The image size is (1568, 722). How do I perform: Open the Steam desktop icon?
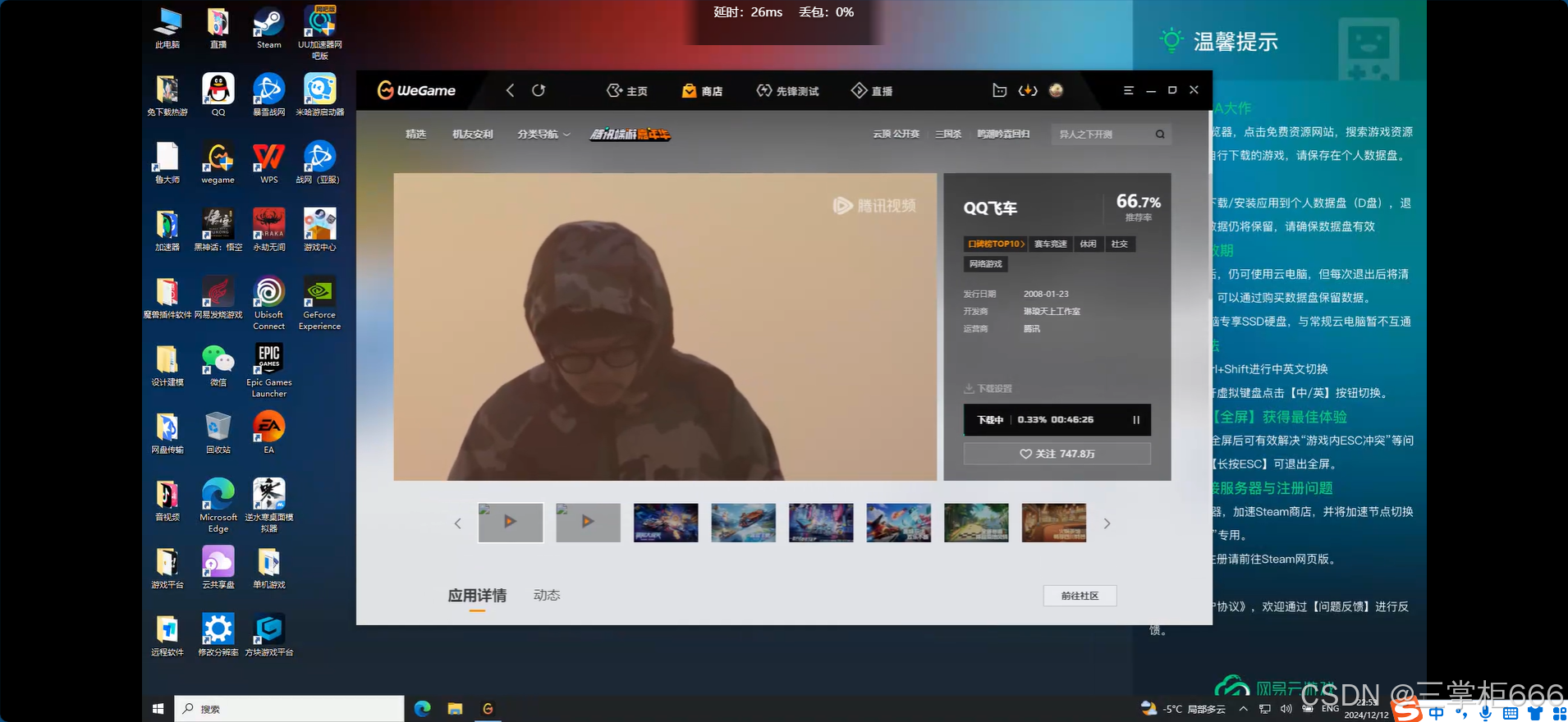pyautogui.click(x=268, y=27)
